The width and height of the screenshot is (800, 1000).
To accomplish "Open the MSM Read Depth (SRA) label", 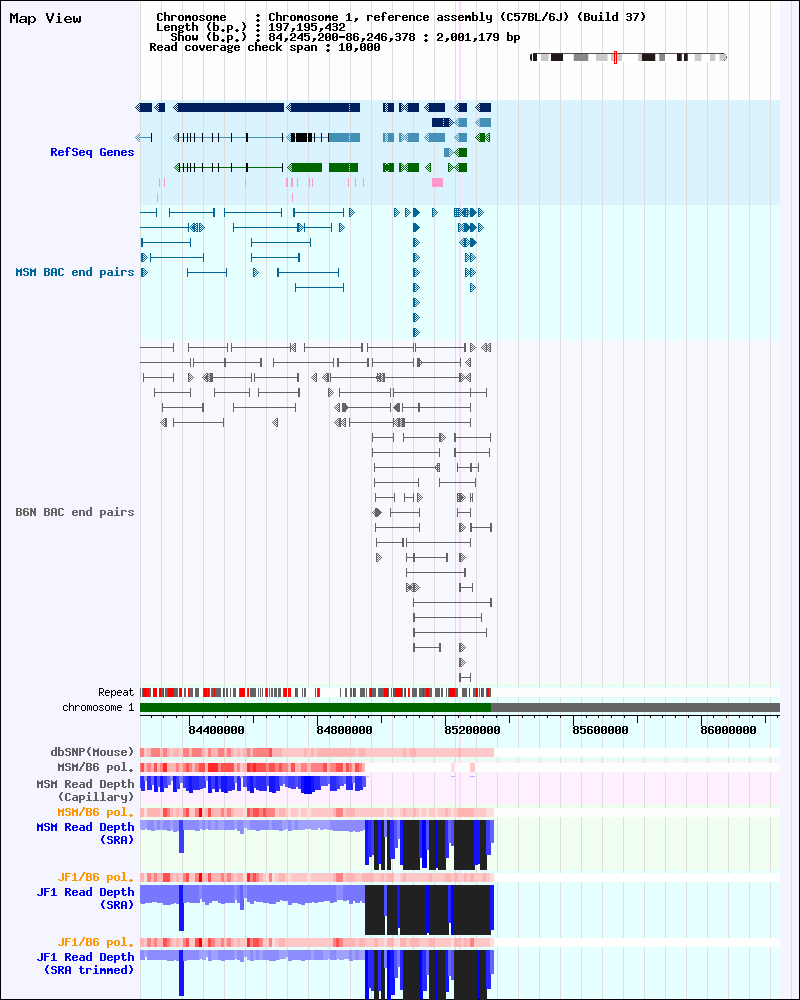I will [85, 833].
